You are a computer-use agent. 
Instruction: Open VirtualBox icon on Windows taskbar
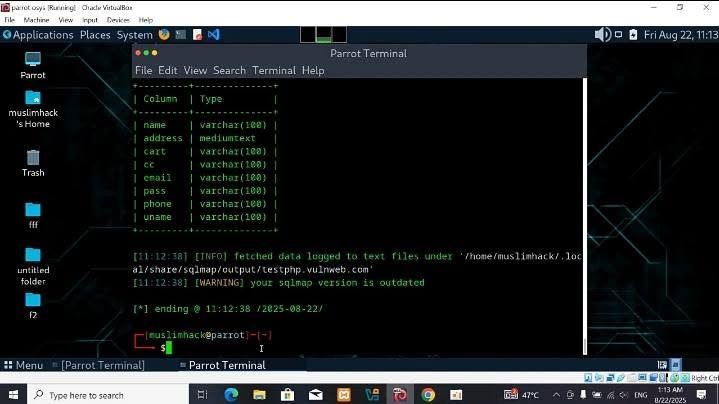(372, 394)
